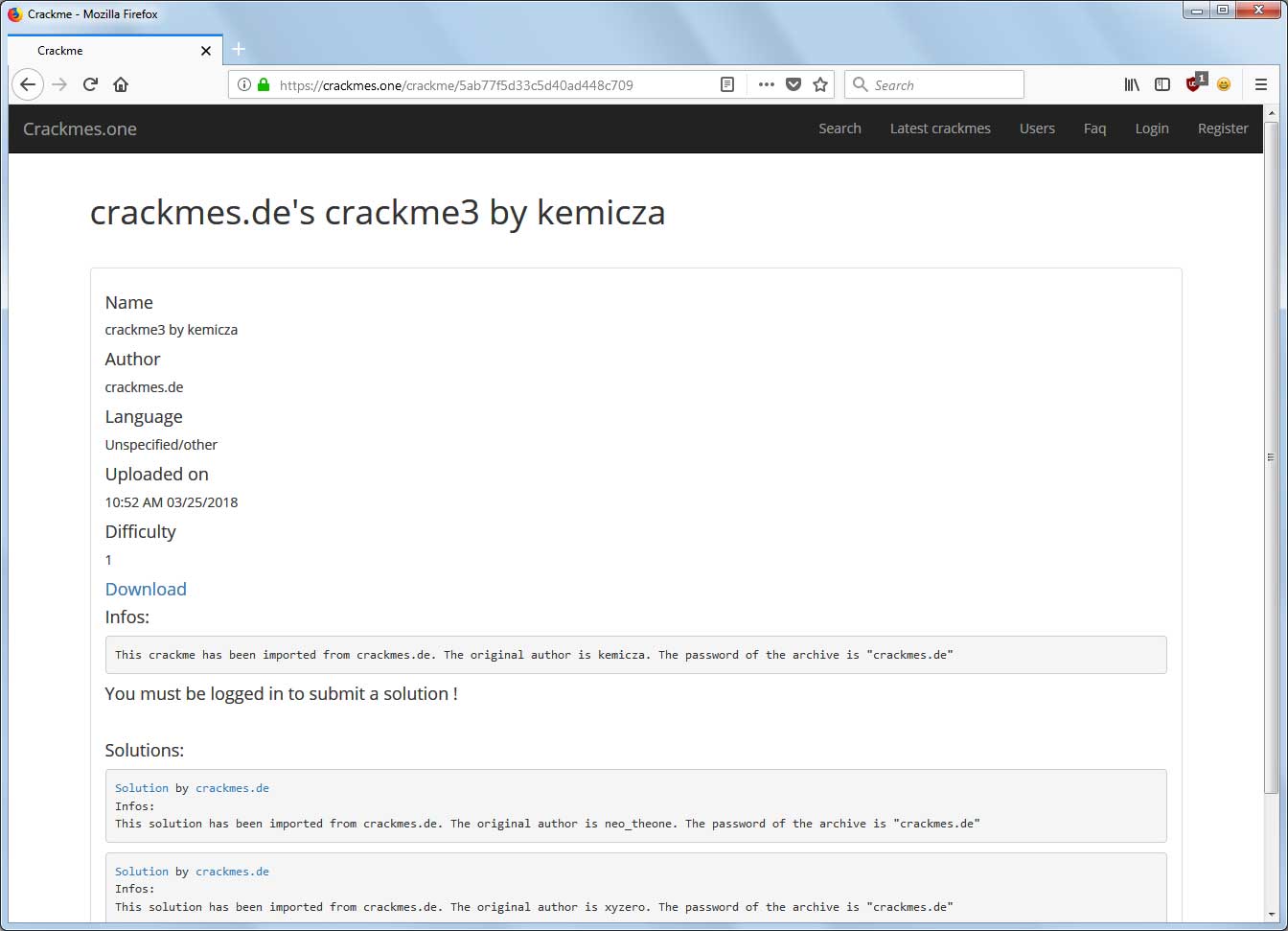Open the Faq page
The image size is (1288, 931).
pos(1094,128)
